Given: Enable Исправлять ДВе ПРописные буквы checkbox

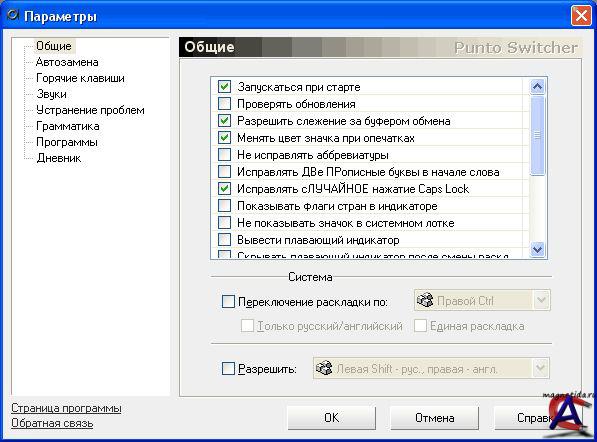Looking at the screenshot, I should (224, 172).
